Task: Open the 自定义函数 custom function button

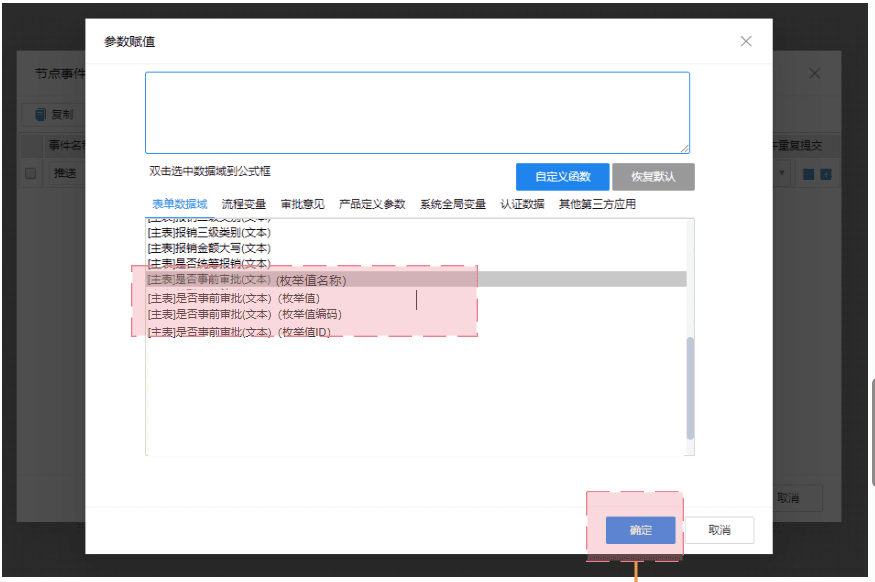Action: point(562,177)
